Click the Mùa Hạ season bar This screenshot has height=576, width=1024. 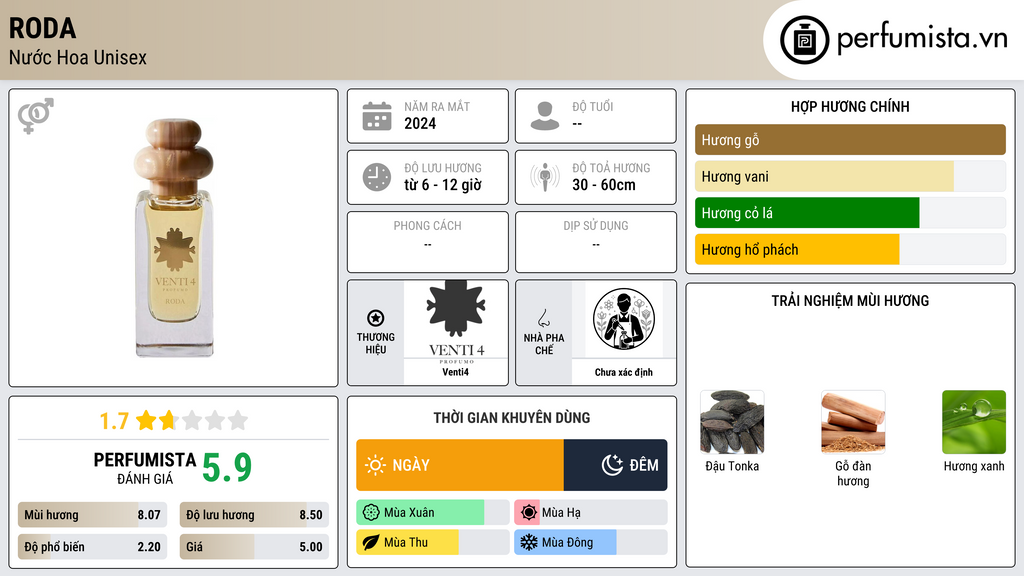tap(590, 513)
